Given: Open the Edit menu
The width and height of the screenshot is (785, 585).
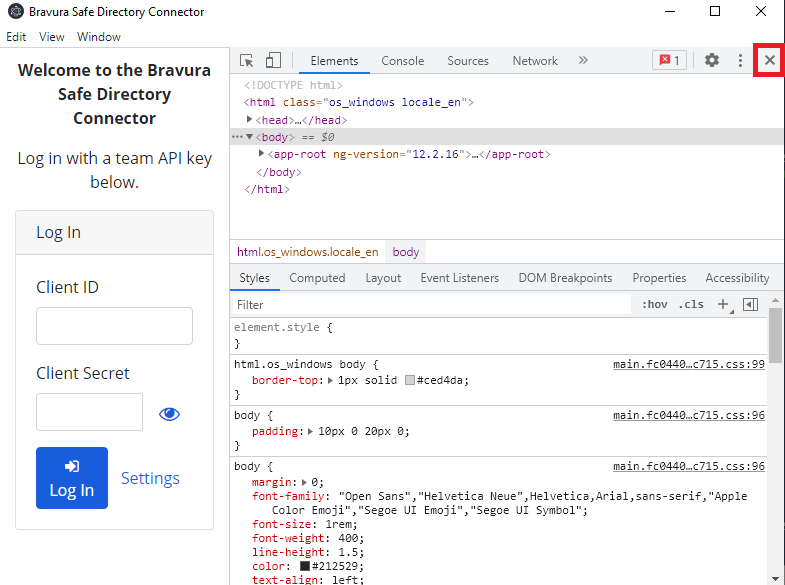Looking at the screenshot, I should (16, 37).
